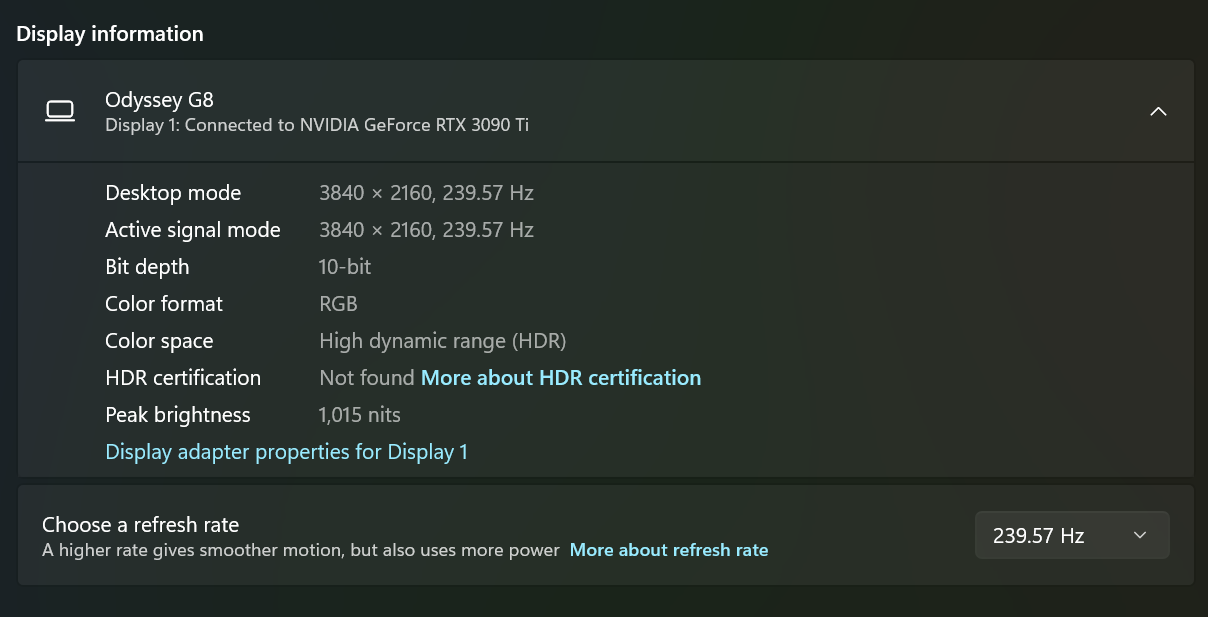Open More about HDR certification link
1208x617 pixels.
[560, 378]
